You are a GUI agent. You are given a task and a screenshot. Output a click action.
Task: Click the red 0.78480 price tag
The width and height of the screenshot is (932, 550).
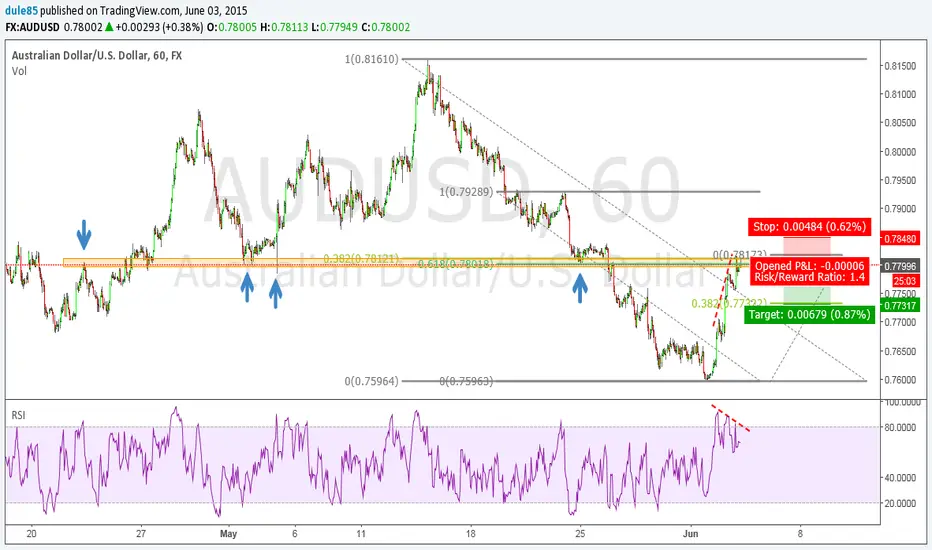point(900,238)
